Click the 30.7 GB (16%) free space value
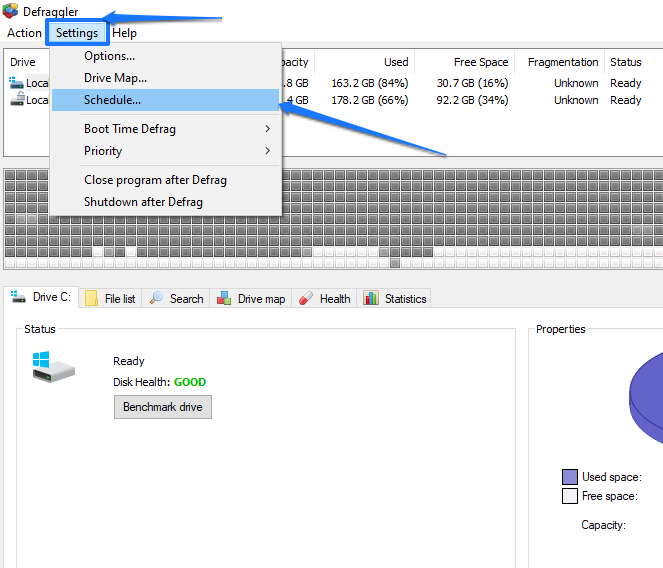The image size is (663, 568). [472, 83]
